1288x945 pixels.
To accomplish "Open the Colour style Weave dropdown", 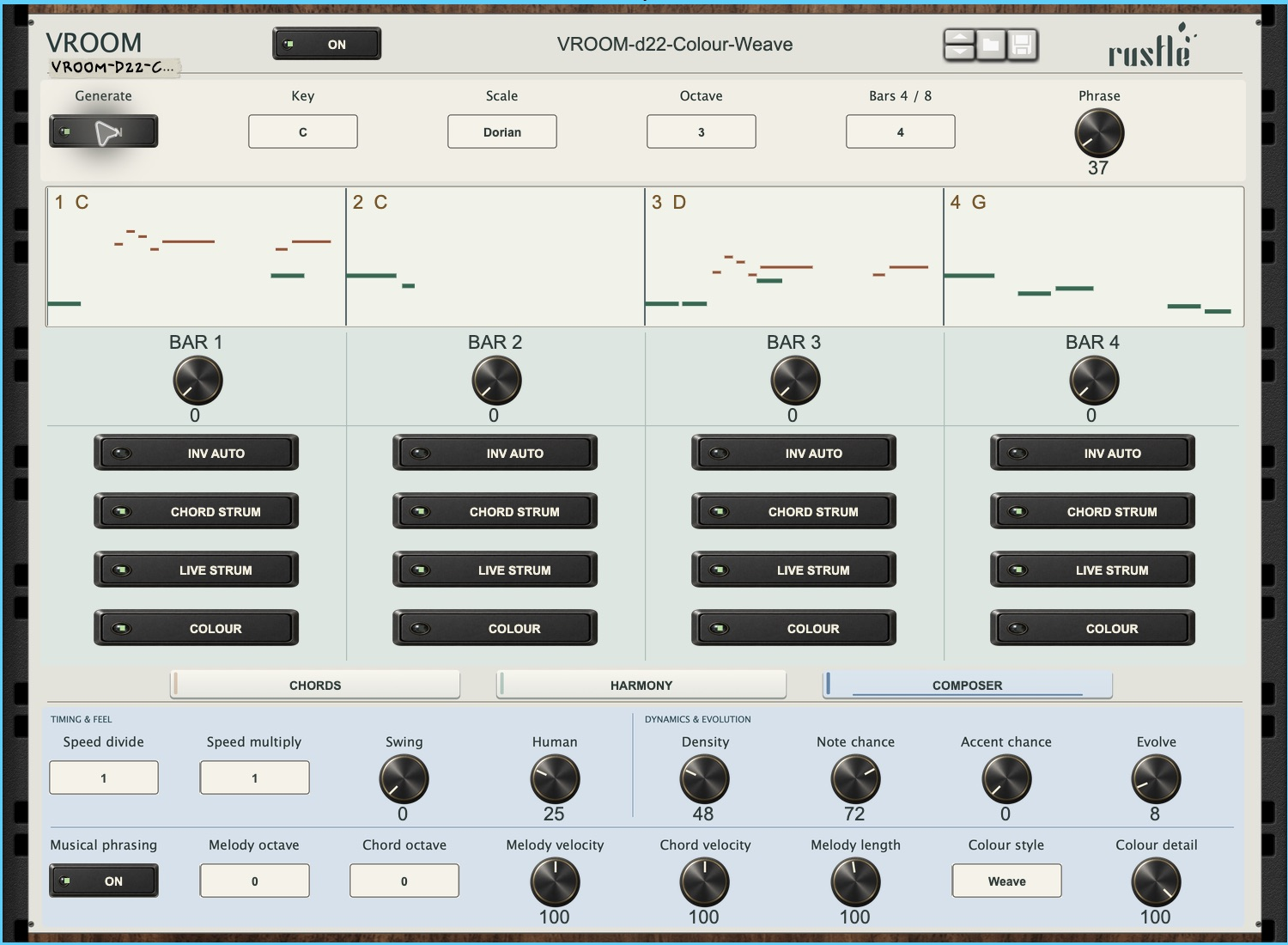I will pos(1007,881).
